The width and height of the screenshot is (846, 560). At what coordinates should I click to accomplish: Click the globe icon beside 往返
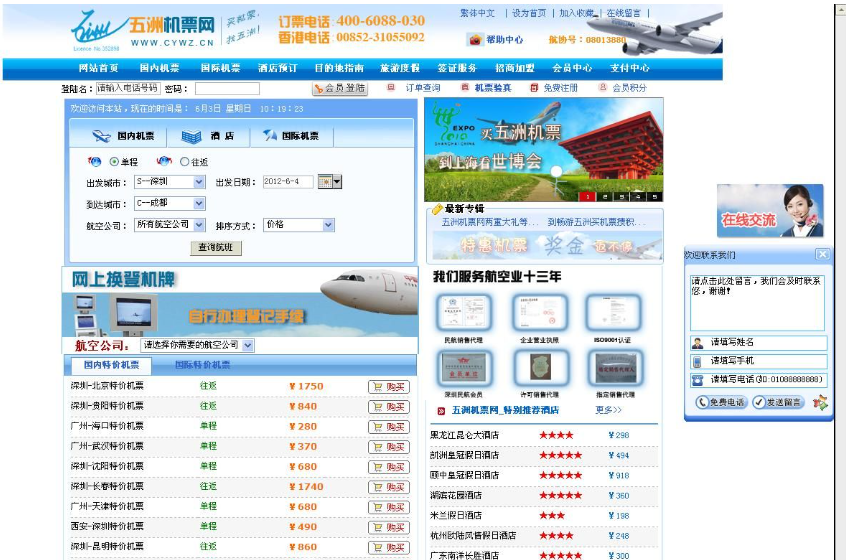(164, 161)
